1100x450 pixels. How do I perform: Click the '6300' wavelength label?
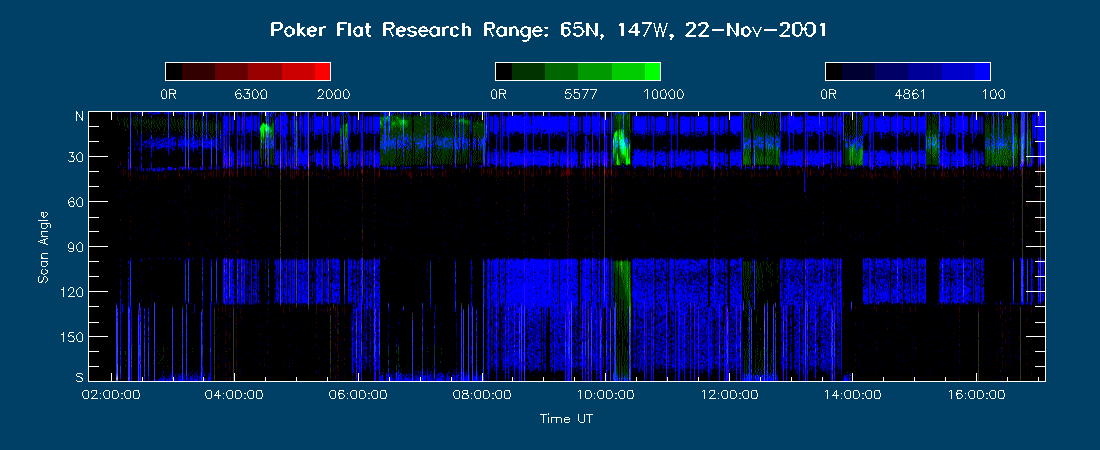pyautogui.click(x=251, y=95)
